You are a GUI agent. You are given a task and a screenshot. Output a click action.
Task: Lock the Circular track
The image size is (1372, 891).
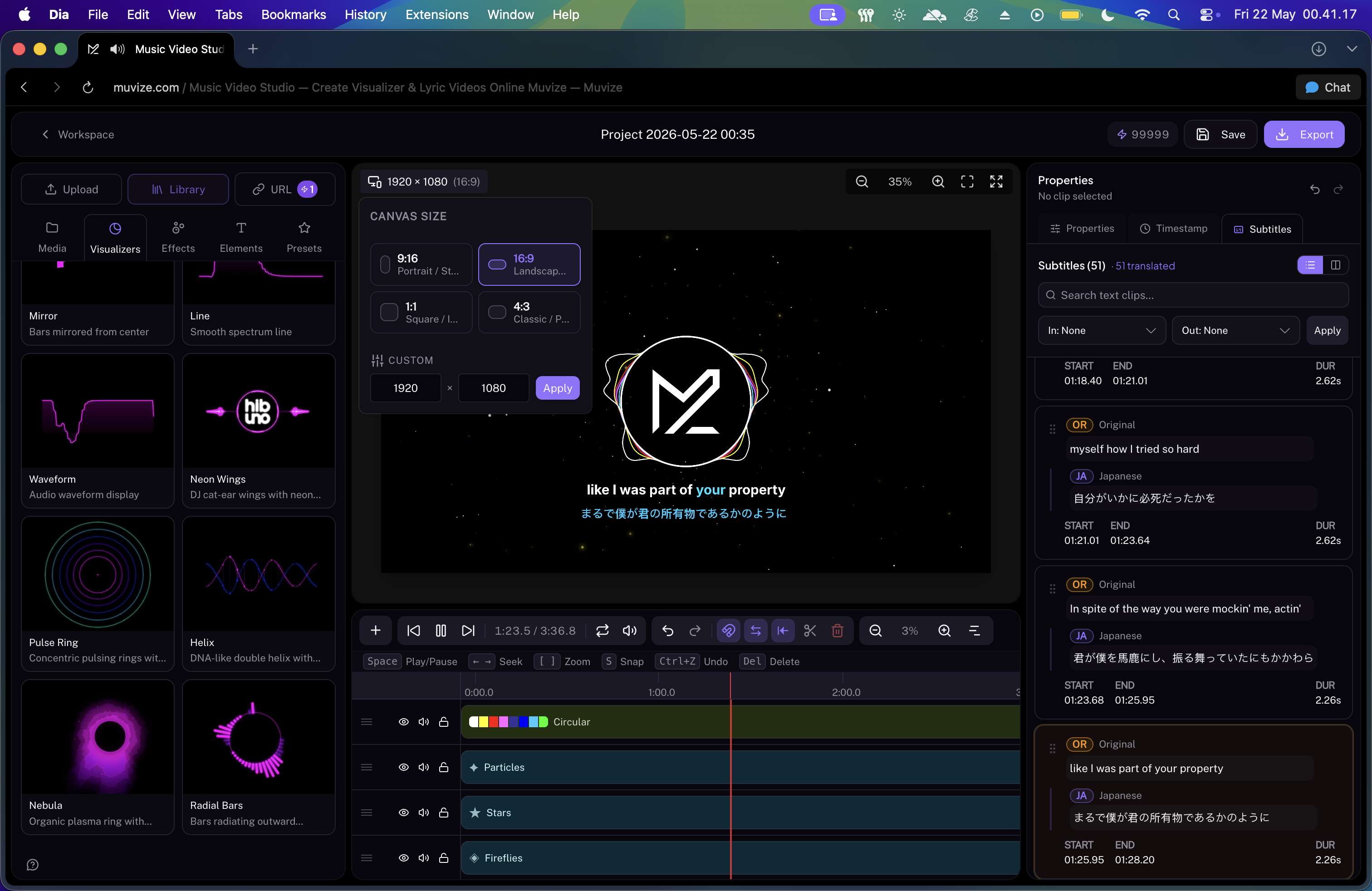click(443, 722)
